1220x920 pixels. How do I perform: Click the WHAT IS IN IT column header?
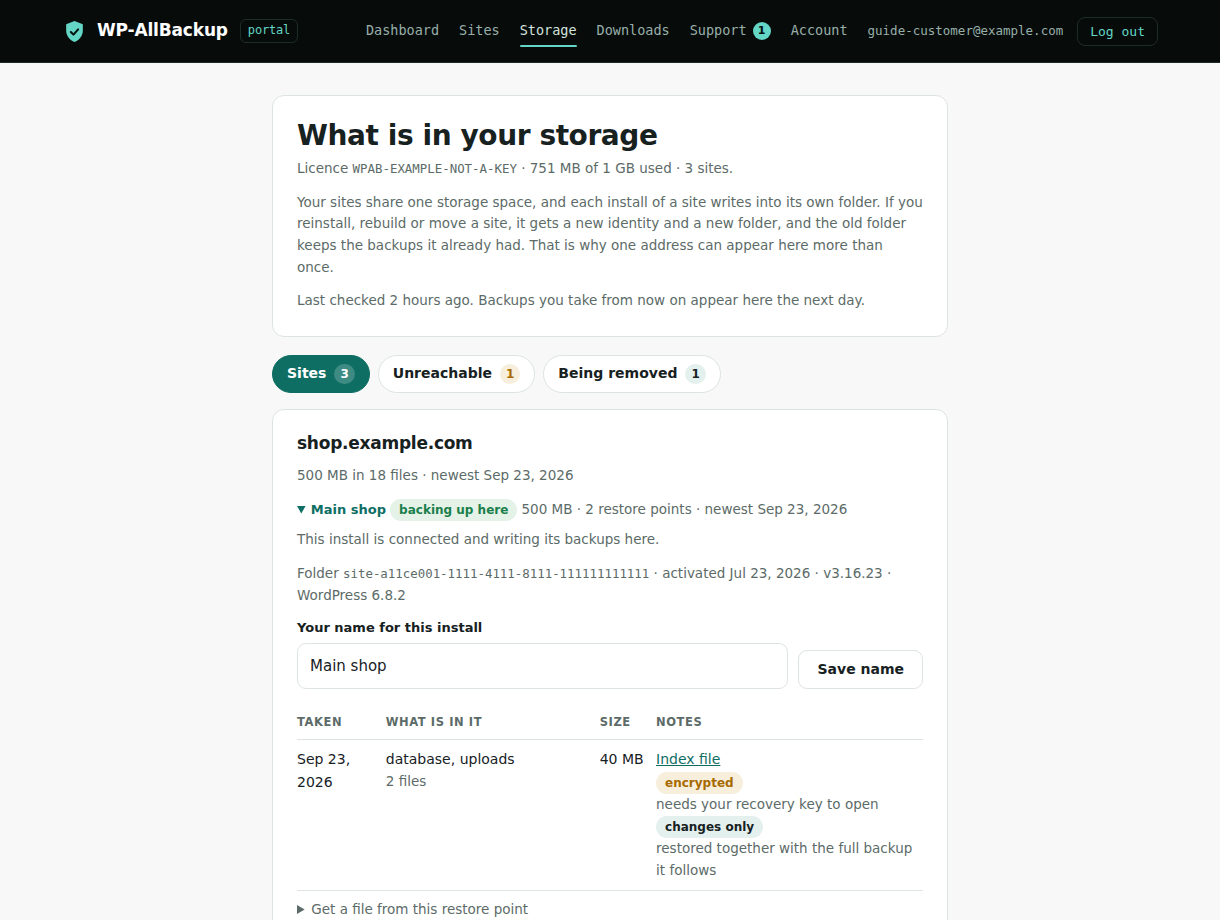pyautogui.click(x=434, y=722)
